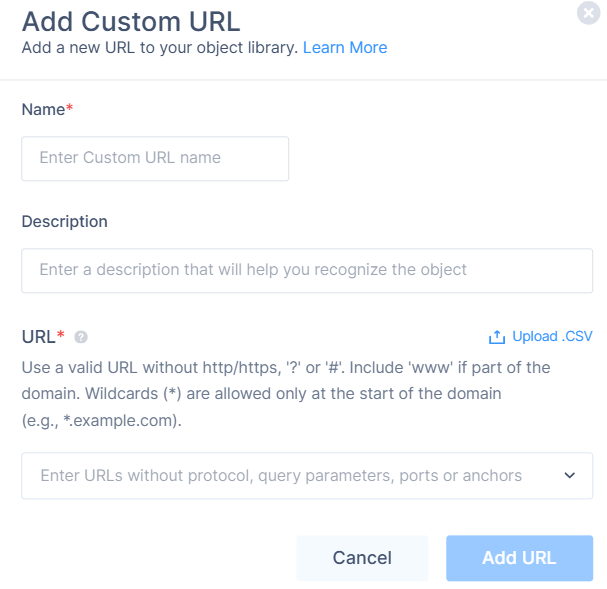Click the Name field label
The height and width of the screenshot is (589, 607).
coord(43,109)
